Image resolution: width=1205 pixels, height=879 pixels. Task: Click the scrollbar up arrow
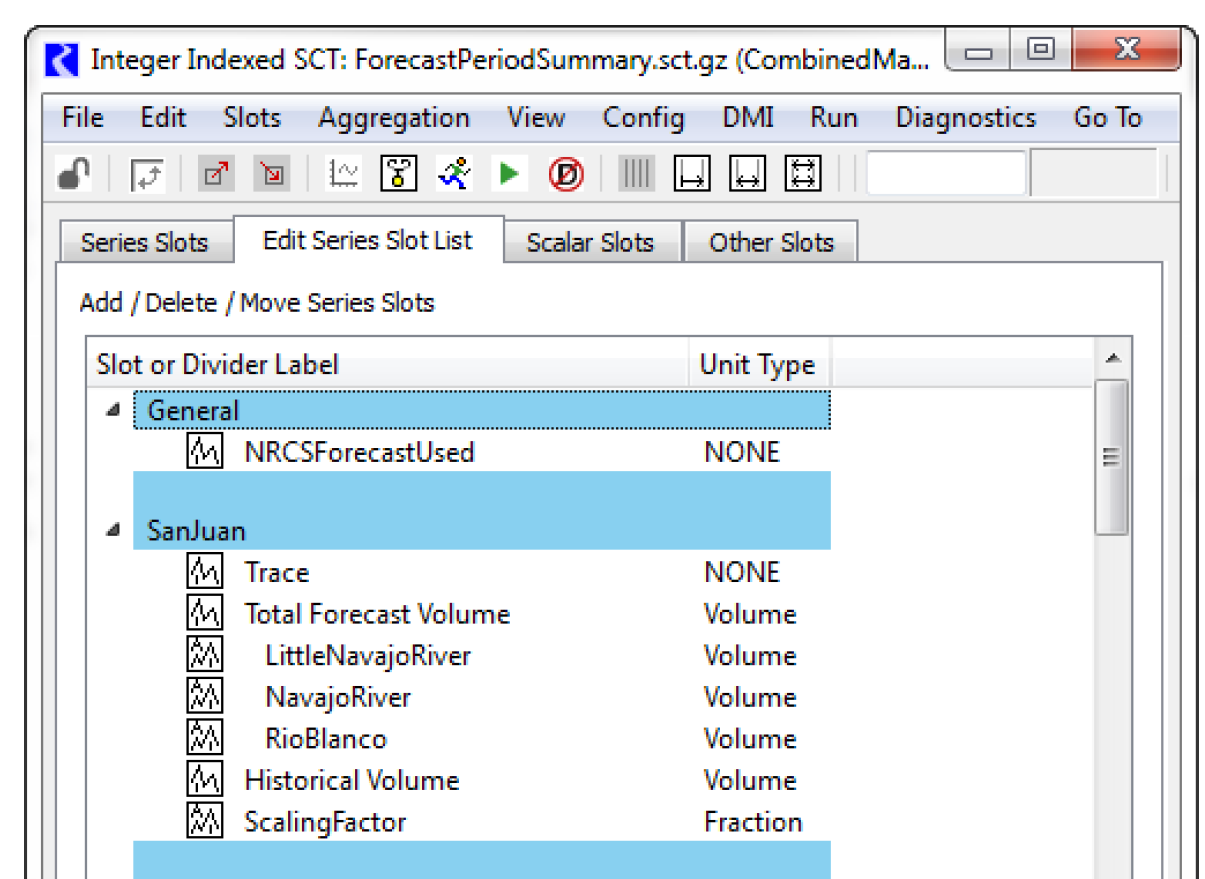coord(1112,359)
